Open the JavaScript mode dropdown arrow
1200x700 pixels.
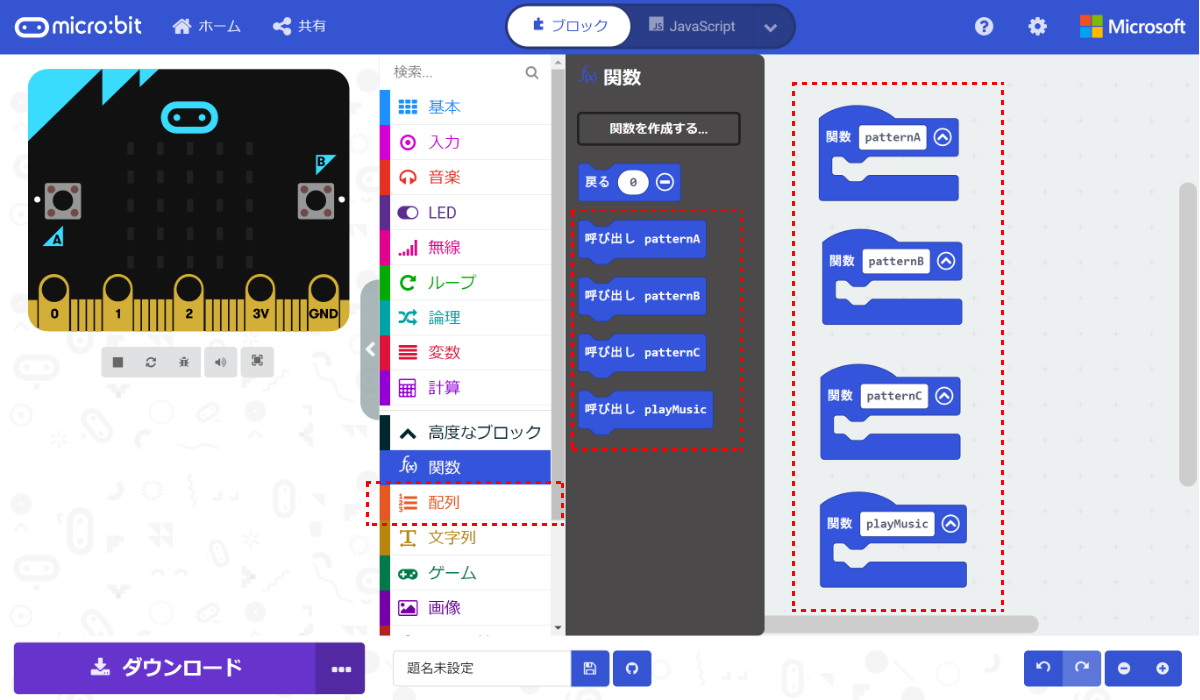770,26
